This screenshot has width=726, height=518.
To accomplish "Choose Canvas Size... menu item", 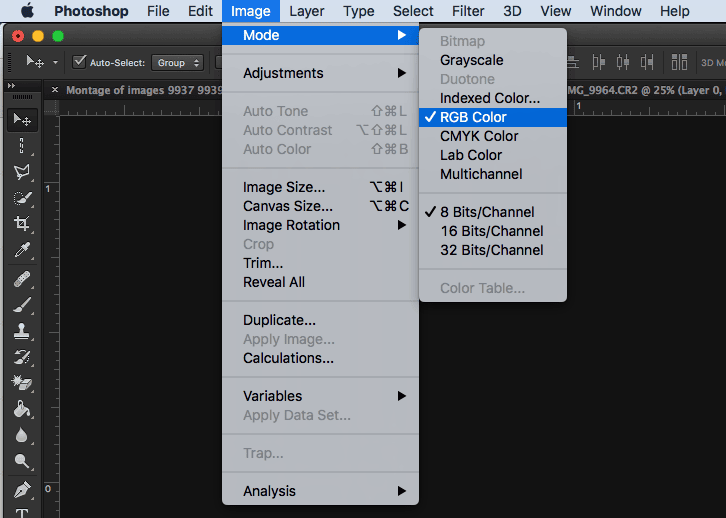I will tap(320, 206).
